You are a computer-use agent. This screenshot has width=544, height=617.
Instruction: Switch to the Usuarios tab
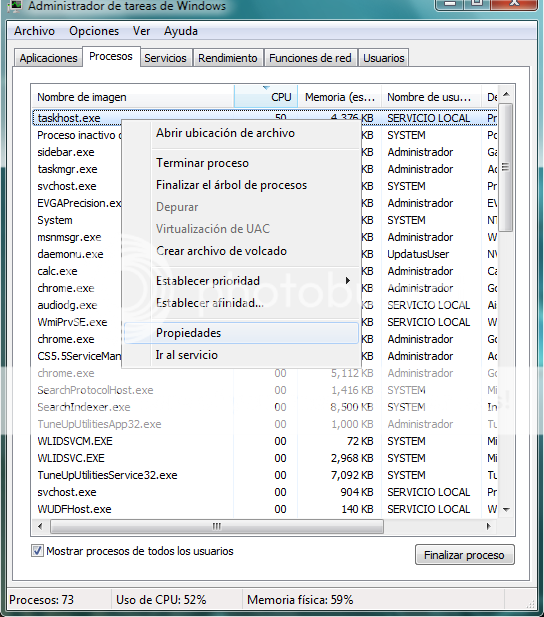pyautogui.click(x=383, y=58)
